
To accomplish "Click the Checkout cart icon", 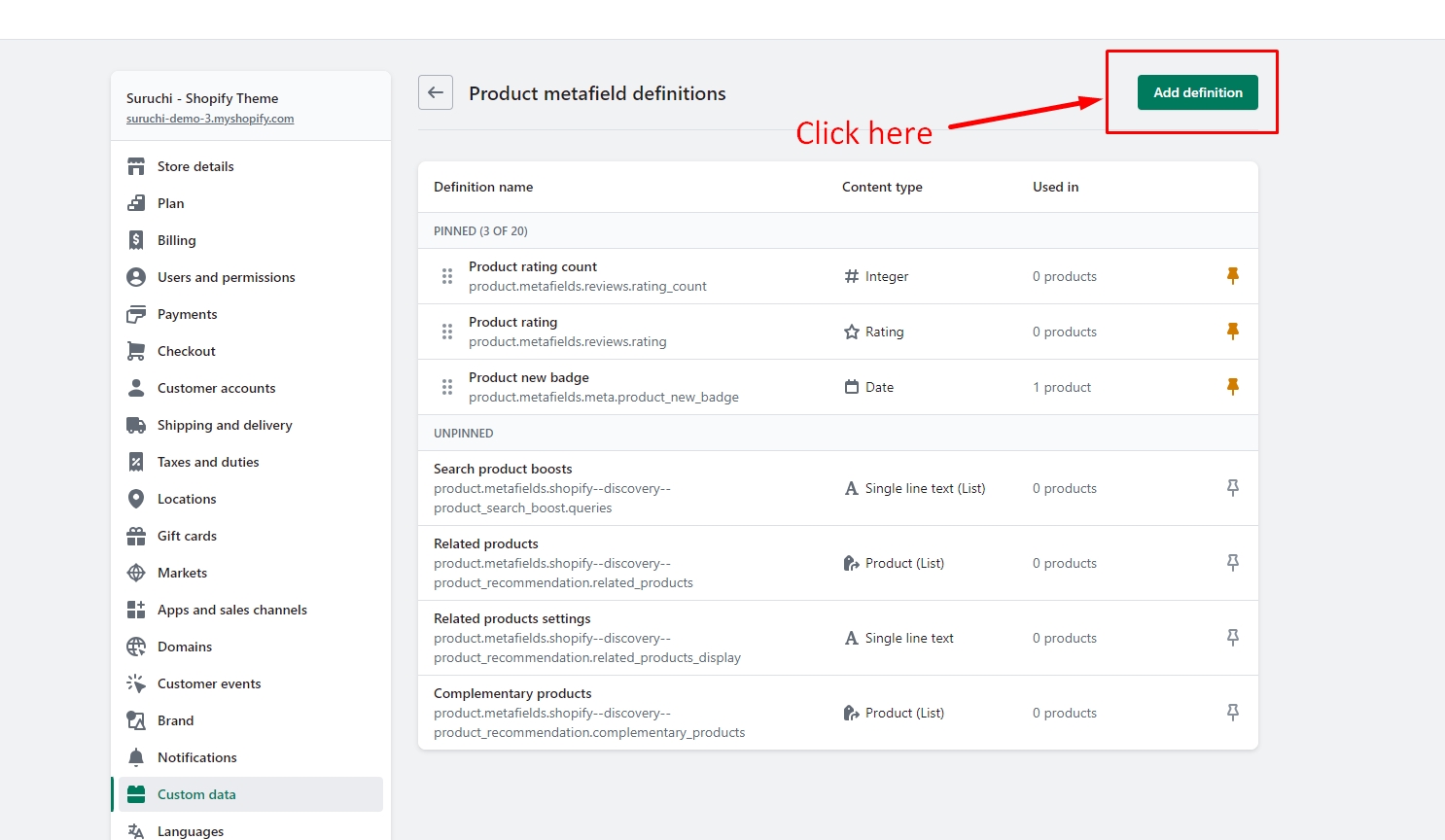I will (136, 351).
